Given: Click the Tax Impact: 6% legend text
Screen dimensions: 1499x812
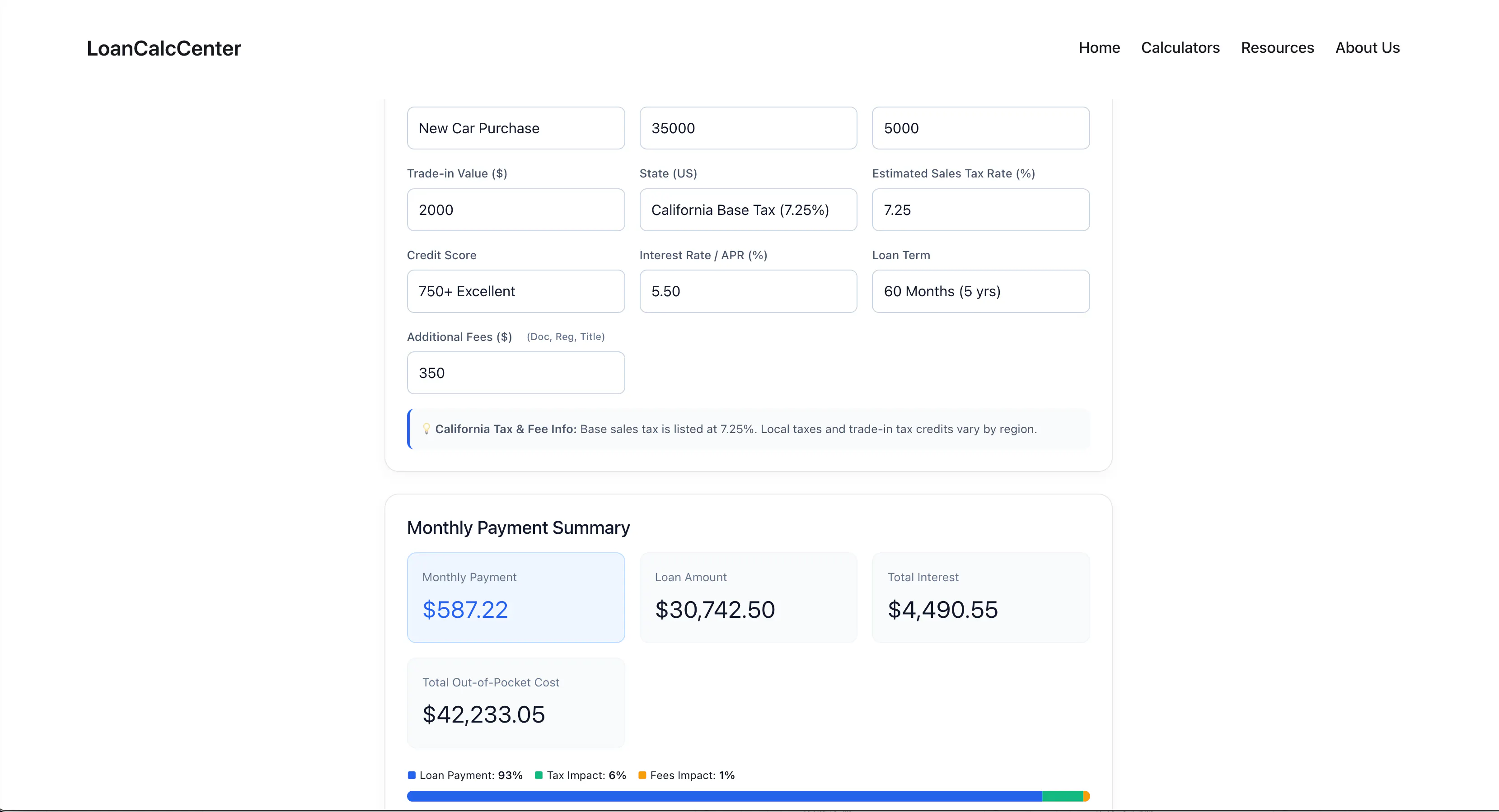Looking at the screenshot, I should pyautogui.click(x=586, y=775).
